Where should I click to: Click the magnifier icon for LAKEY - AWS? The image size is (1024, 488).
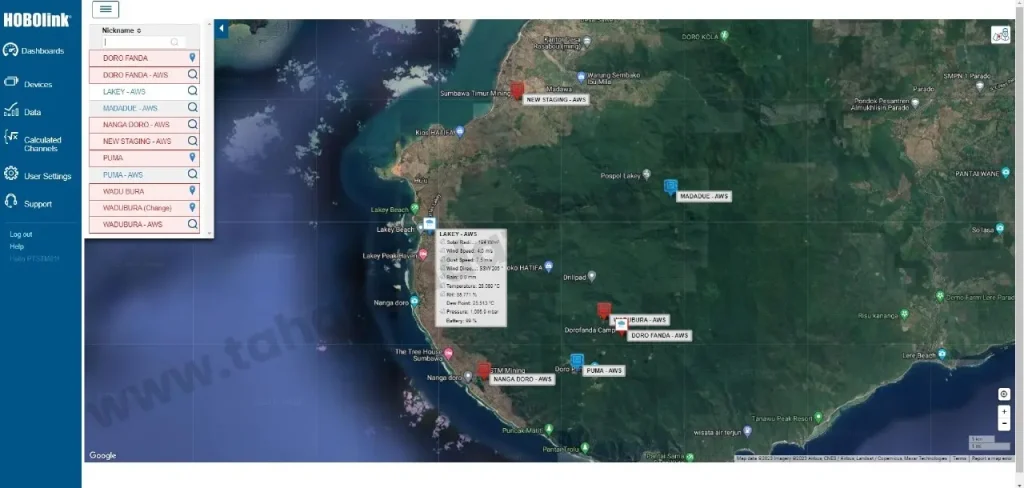tap(191, 91)
